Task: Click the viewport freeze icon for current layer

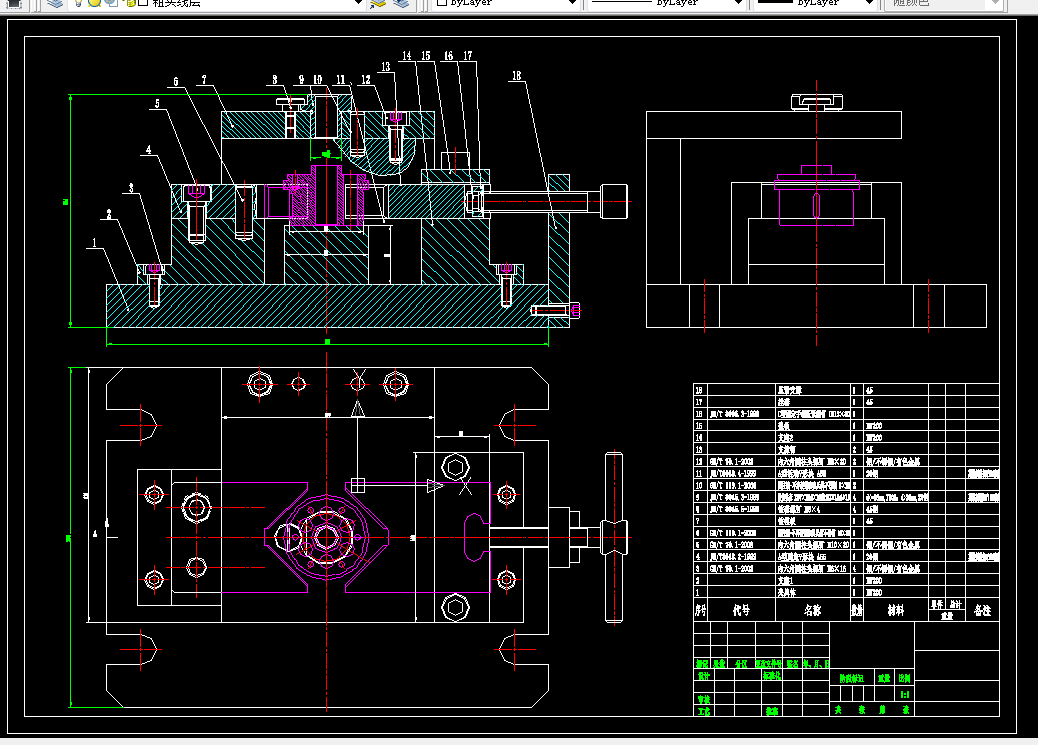Action: click(111, 3)
